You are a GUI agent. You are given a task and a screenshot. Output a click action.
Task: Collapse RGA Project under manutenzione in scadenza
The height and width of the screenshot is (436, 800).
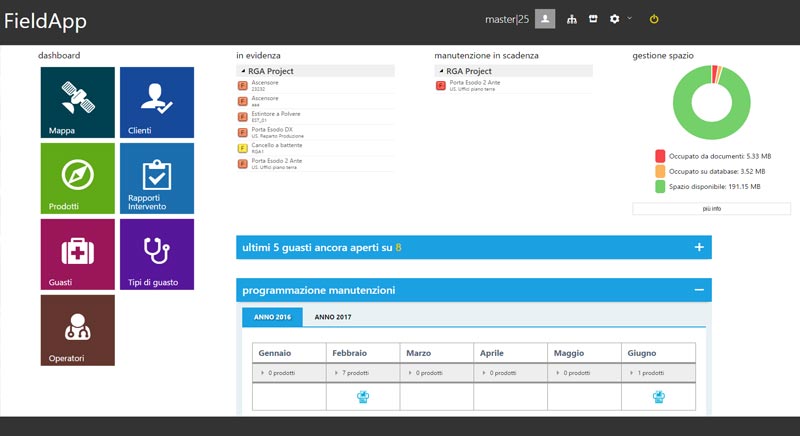(441, 72)
